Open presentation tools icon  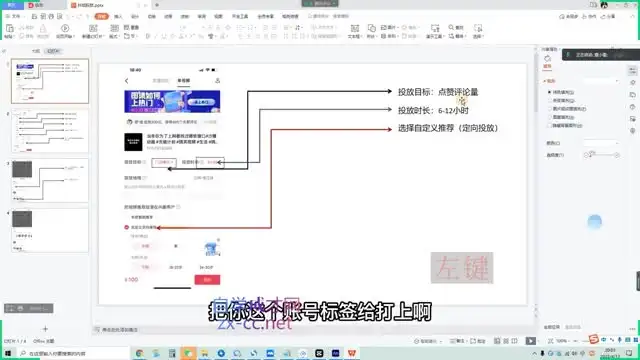coord(435,28)
